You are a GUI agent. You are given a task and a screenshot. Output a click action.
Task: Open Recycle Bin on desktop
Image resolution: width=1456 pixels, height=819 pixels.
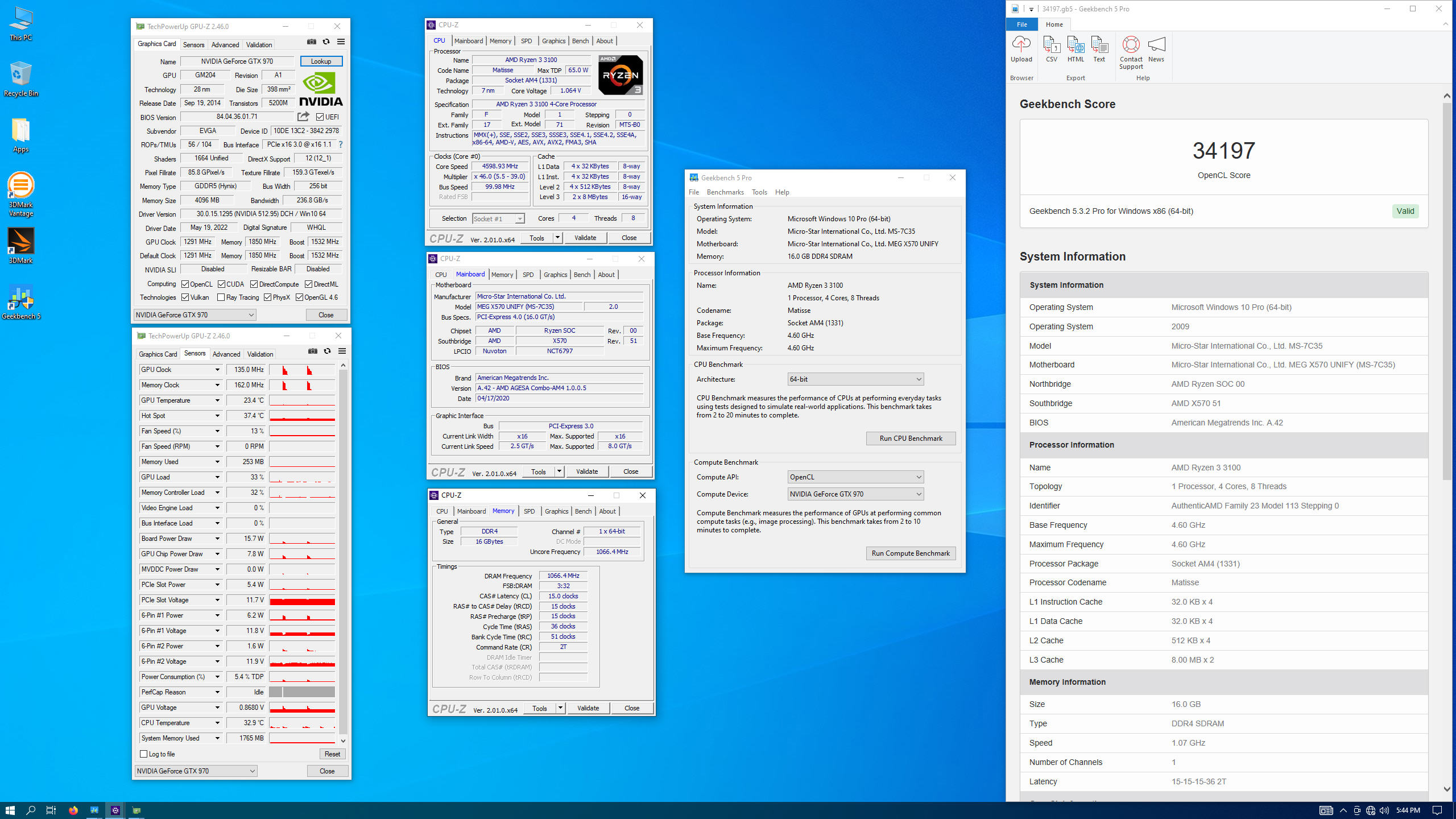21,79
